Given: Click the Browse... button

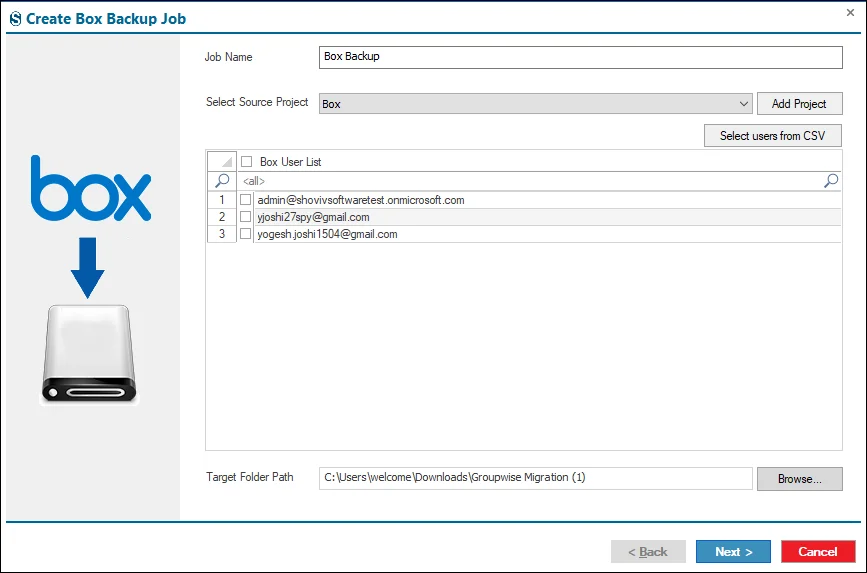Looking at the screenshot, I should coord(800,479).
